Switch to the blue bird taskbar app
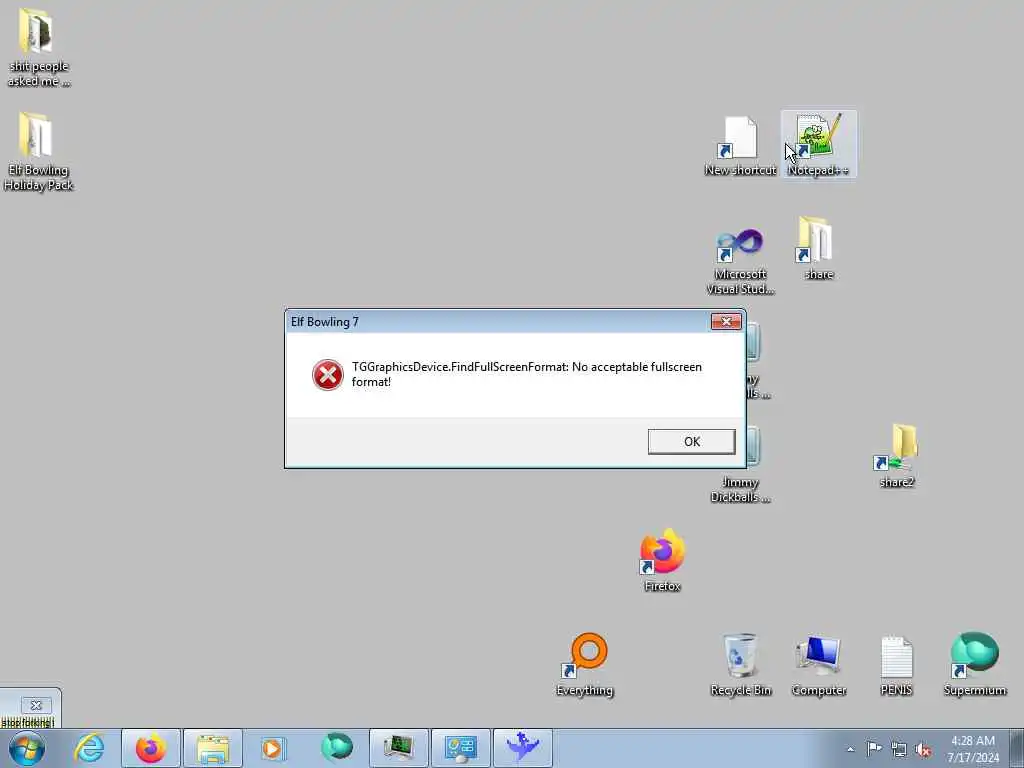Image resolution: width=1024 pixels, height=768 pixels. click(x=522, y=748)
